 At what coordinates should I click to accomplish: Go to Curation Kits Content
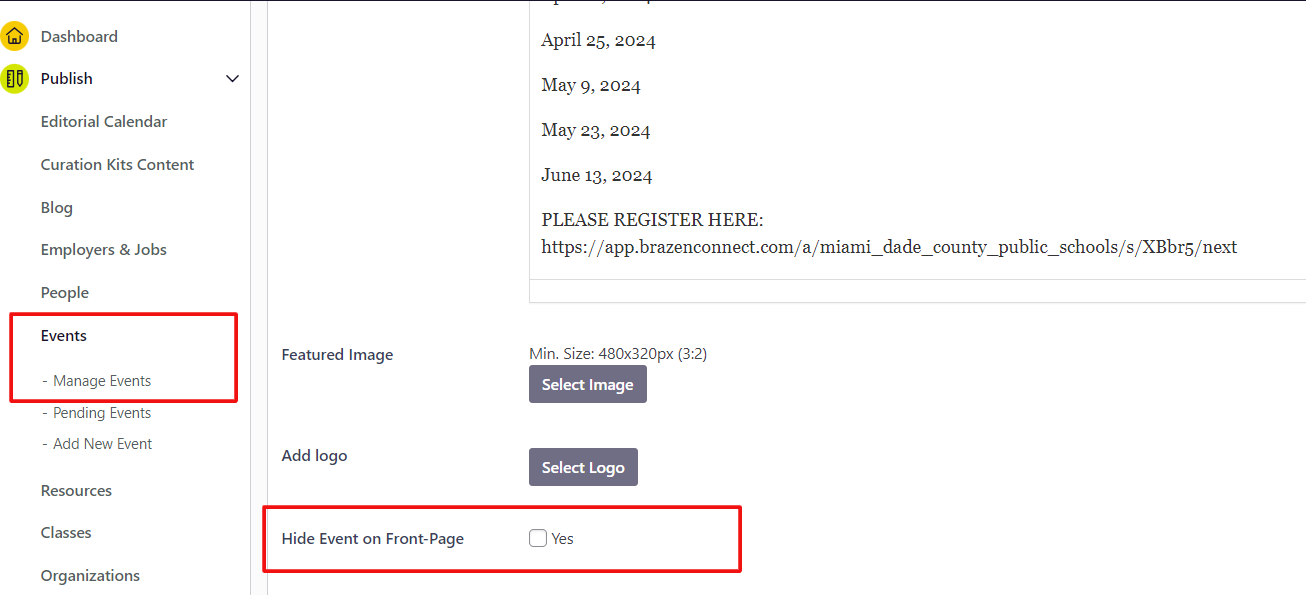[x=117, y=165]
